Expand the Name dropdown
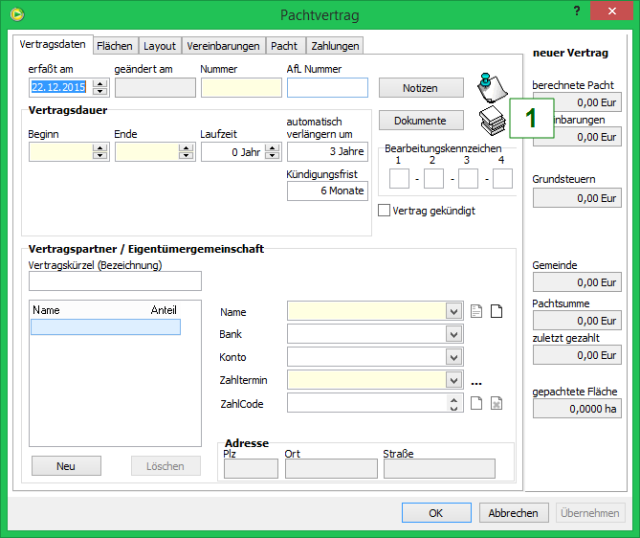The width and height of the screenshot is (640, 538). [455, 311]
